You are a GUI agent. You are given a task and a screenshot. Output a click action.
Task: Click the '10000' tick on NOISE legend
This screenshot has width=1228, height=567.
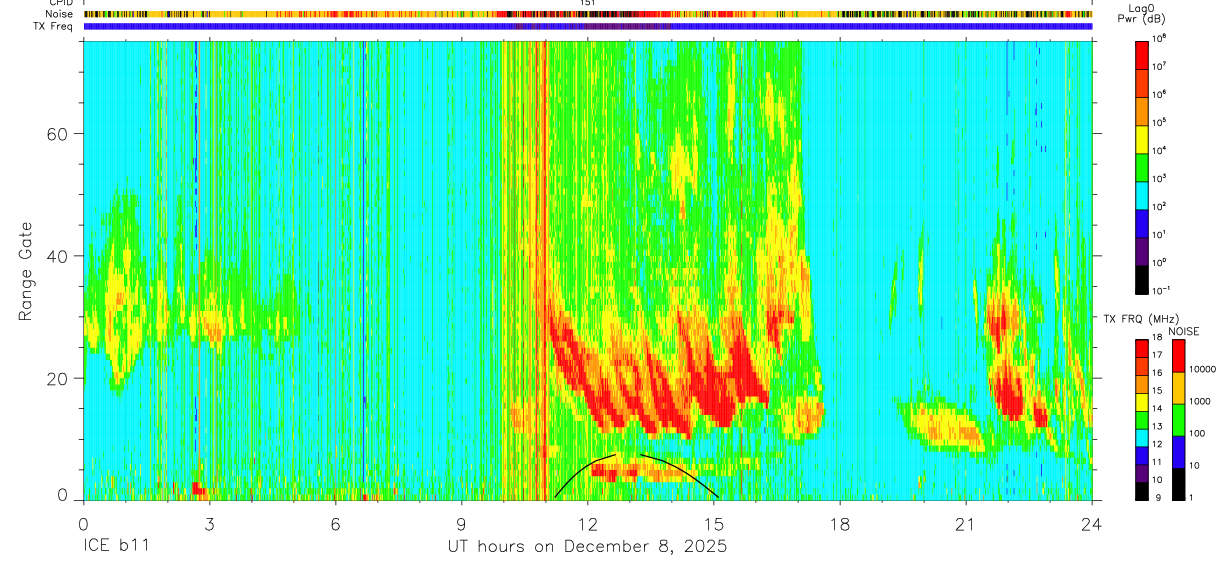tap(1203, 369)
